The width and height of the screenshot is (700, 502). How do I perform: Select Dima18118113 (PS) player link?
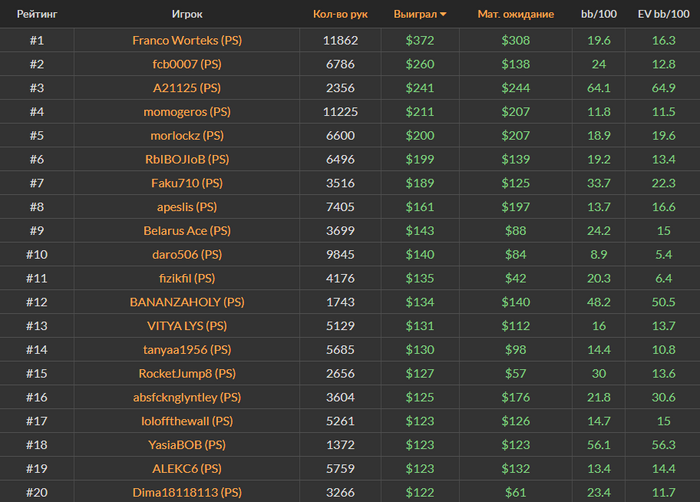click(187, 492)
